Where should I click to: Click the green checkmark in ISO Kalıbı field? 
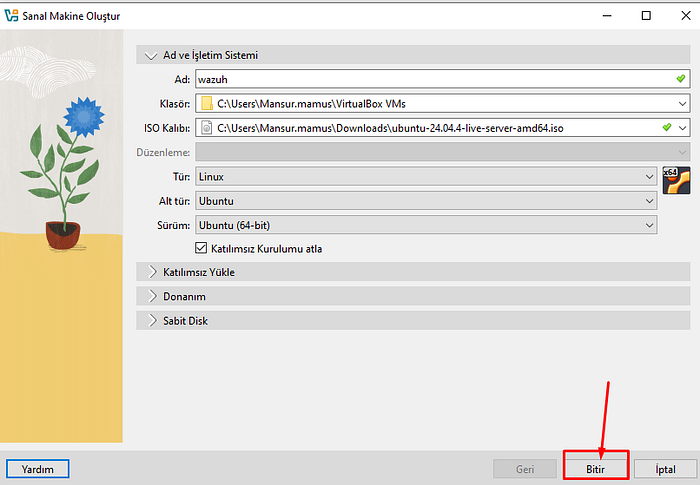click(667, 127)
